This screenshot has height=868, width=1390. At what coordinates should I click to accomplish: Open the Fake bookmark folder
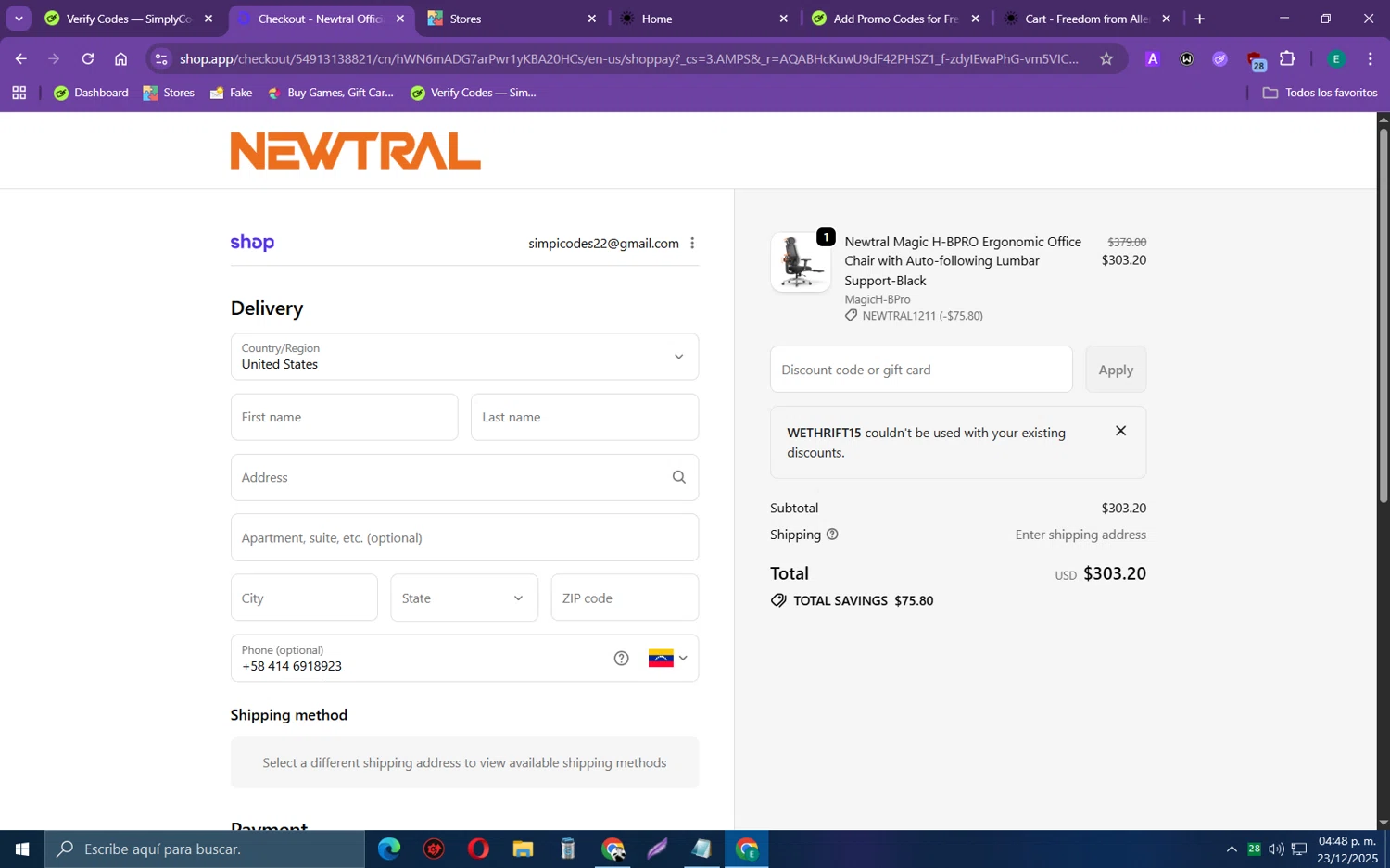tap(232, 93)
